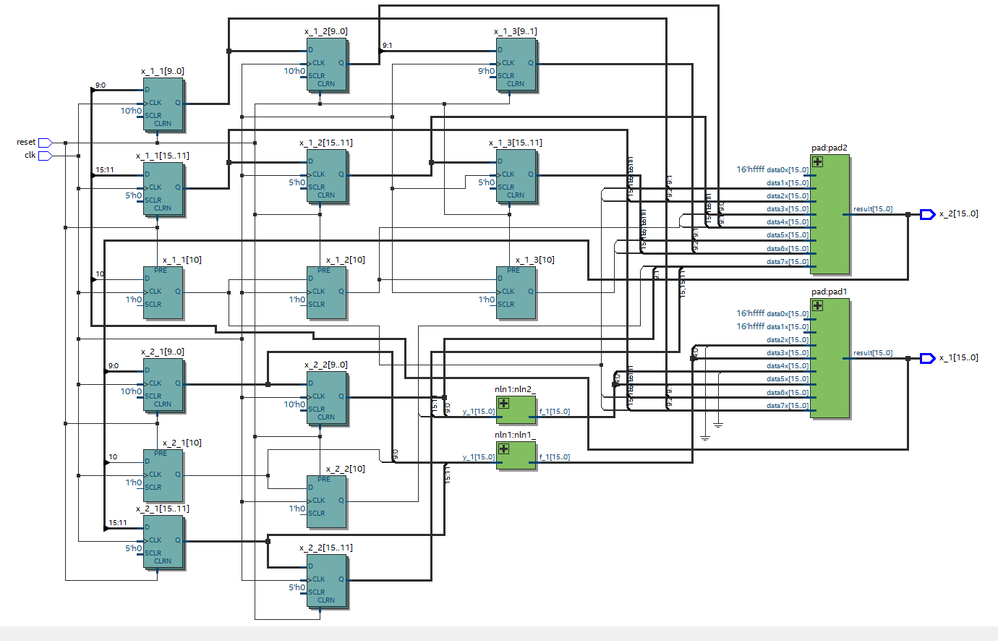Click the x_1_3[9..1] register block
Image resolution: width=998 pixels, height=641 pixels.
click(x=516, y=64)
